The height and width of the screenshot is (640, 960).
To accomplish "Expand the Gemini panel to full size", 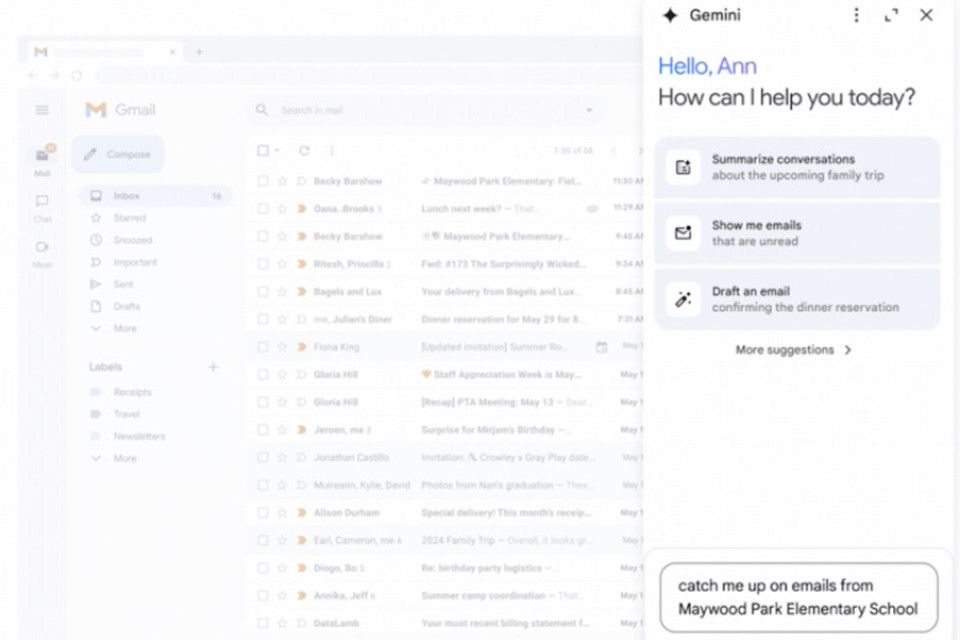I will (891, 15).
